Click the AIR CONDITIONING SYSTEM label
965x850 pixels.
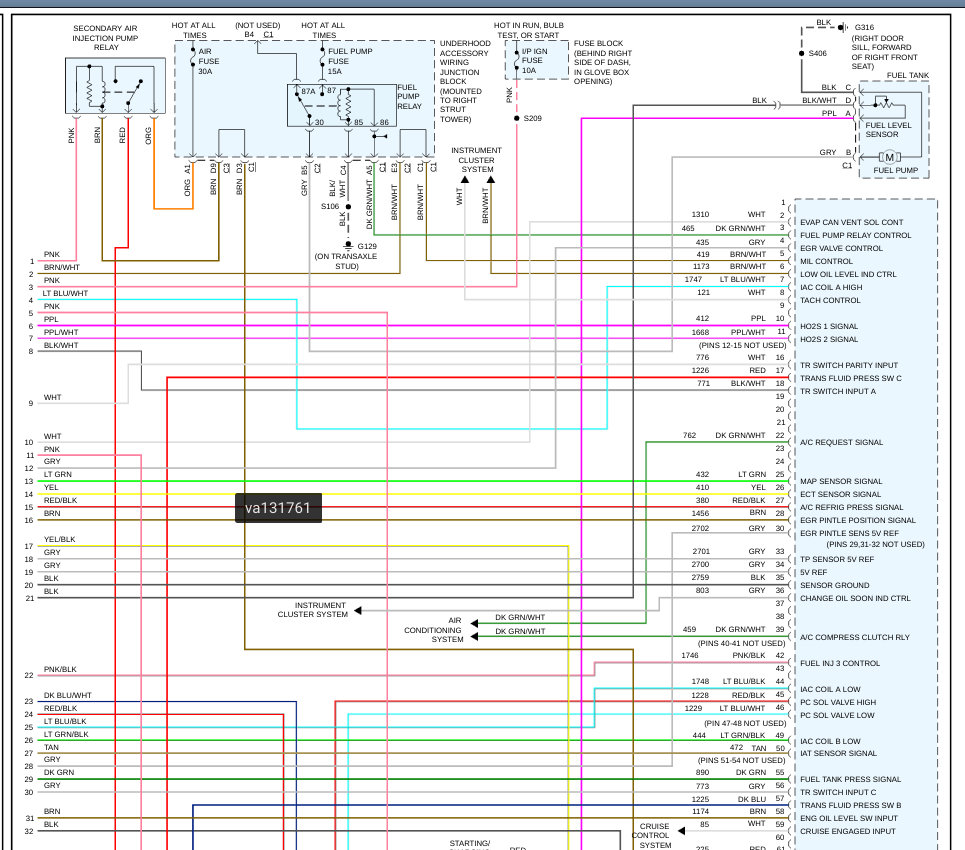[x=434, y=630]
